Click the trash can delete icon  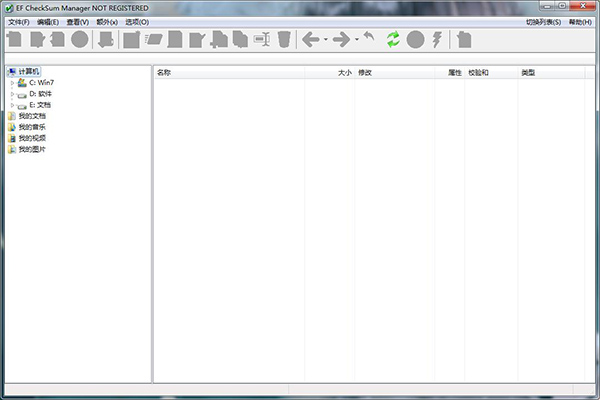(284, 39)
